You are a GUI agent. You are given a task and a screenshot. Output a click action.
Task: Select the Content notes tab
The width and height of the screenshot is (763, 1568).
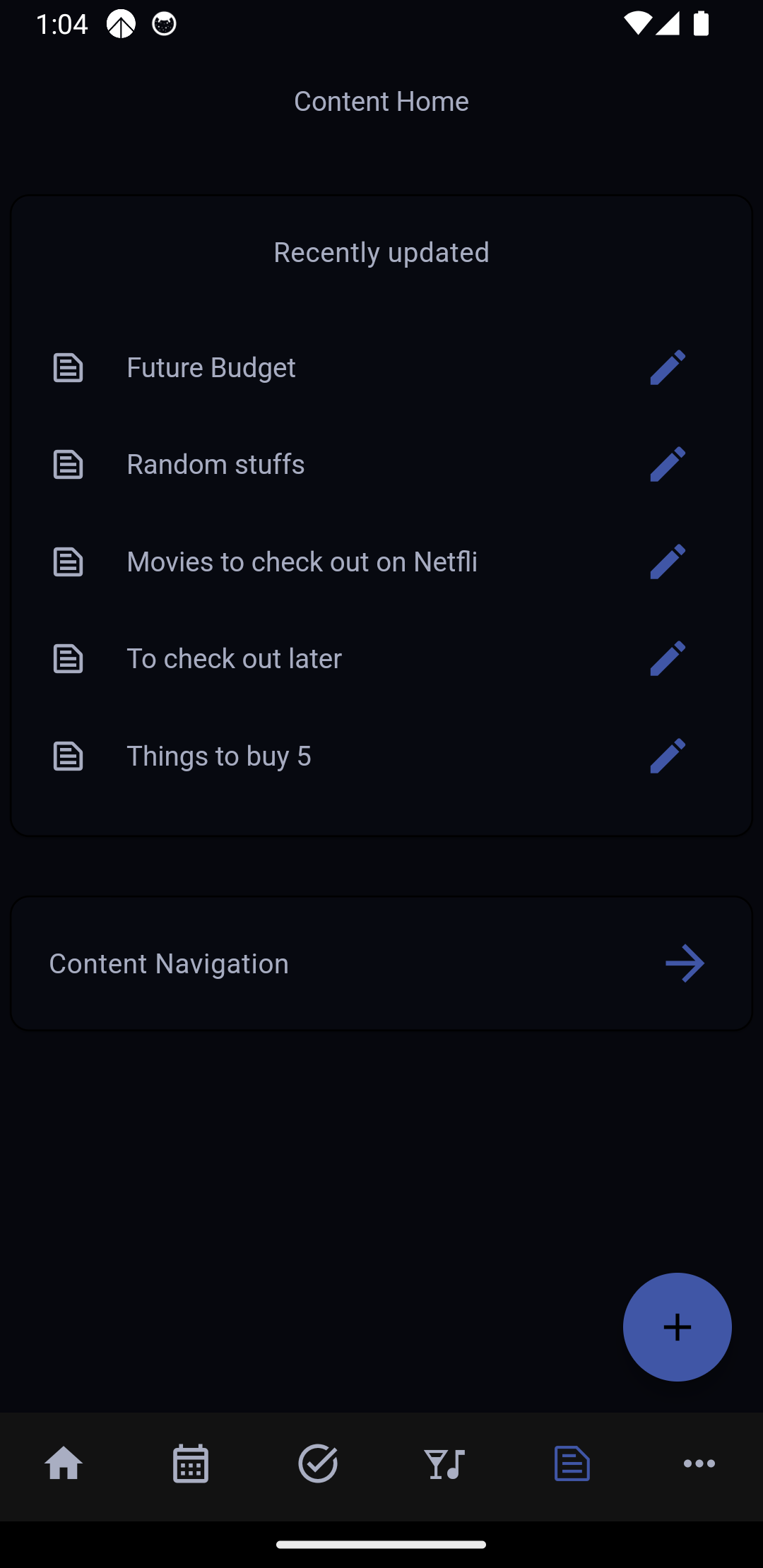point(572,1463)
